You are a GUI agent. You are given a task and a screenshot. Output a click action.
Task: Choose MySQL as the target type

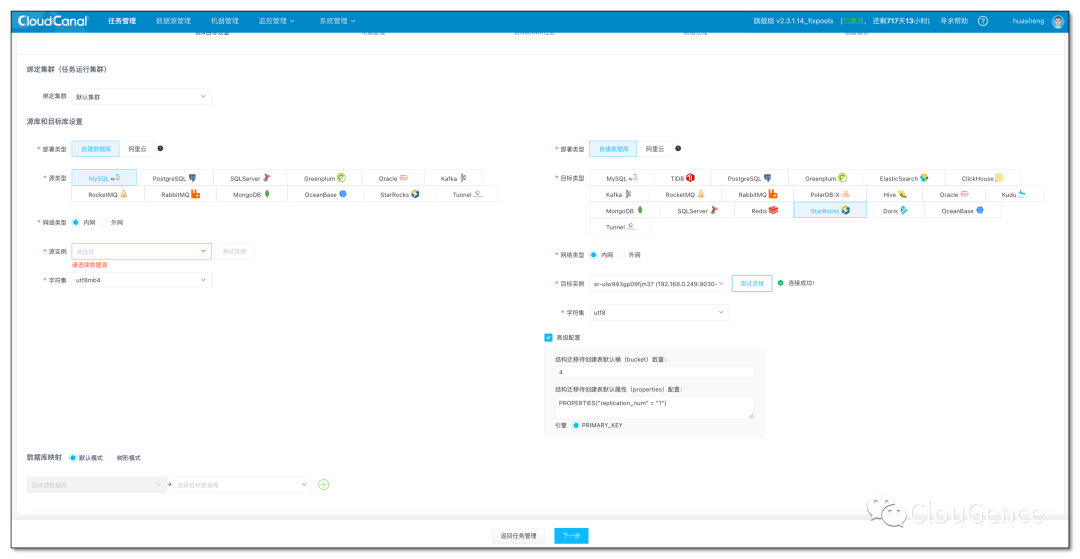[x=621, y=178]
